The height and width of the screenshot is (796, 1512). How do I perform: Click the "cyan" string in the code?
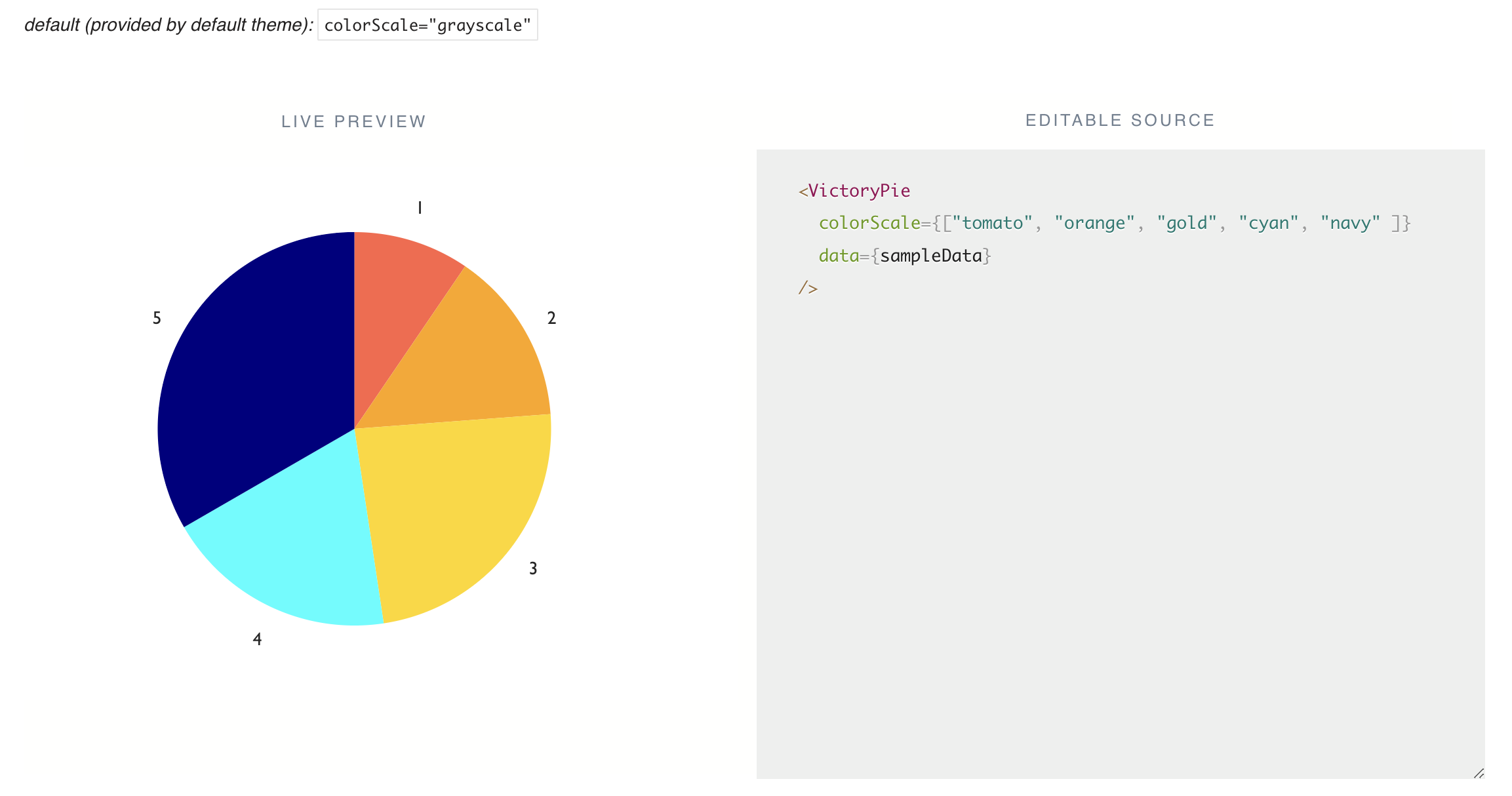(x=1269, y=222)
